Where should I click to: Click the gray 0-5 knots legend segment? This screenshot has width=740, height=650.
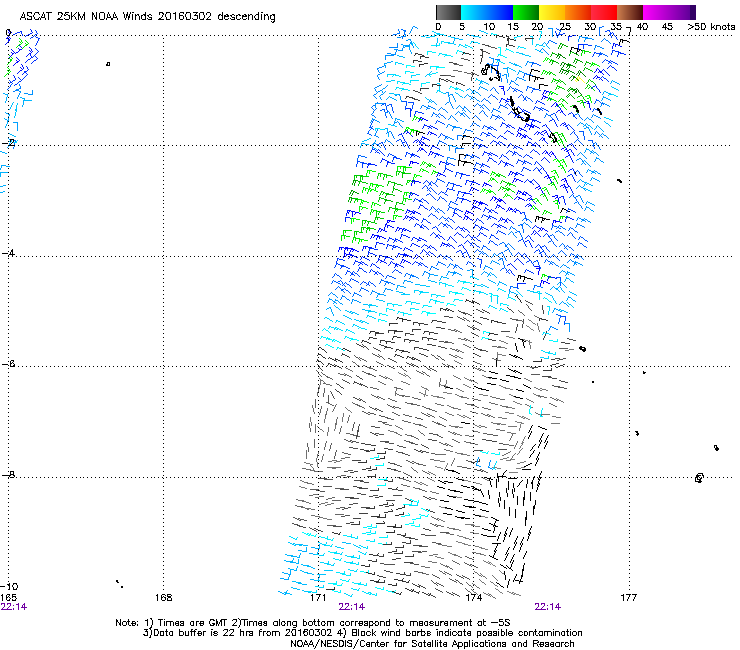coord(448,12)
